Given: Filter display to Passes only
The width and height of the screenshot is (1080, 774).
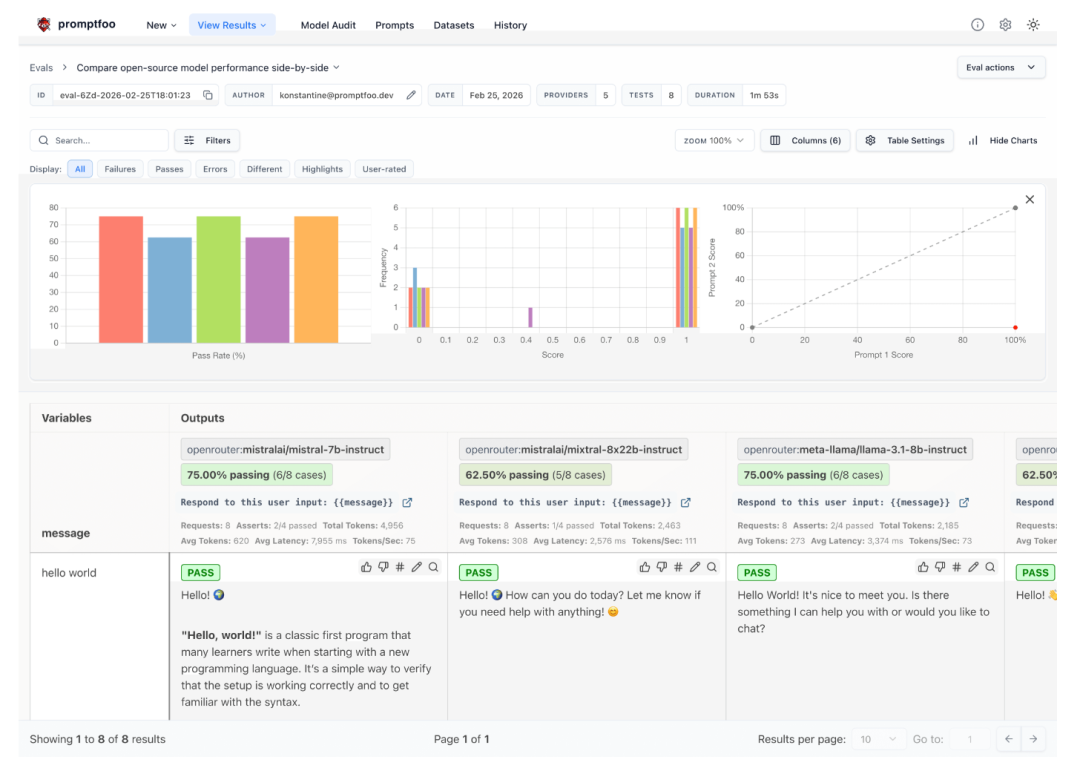Looking at the screenshot, I should click(x=169, y=169).
